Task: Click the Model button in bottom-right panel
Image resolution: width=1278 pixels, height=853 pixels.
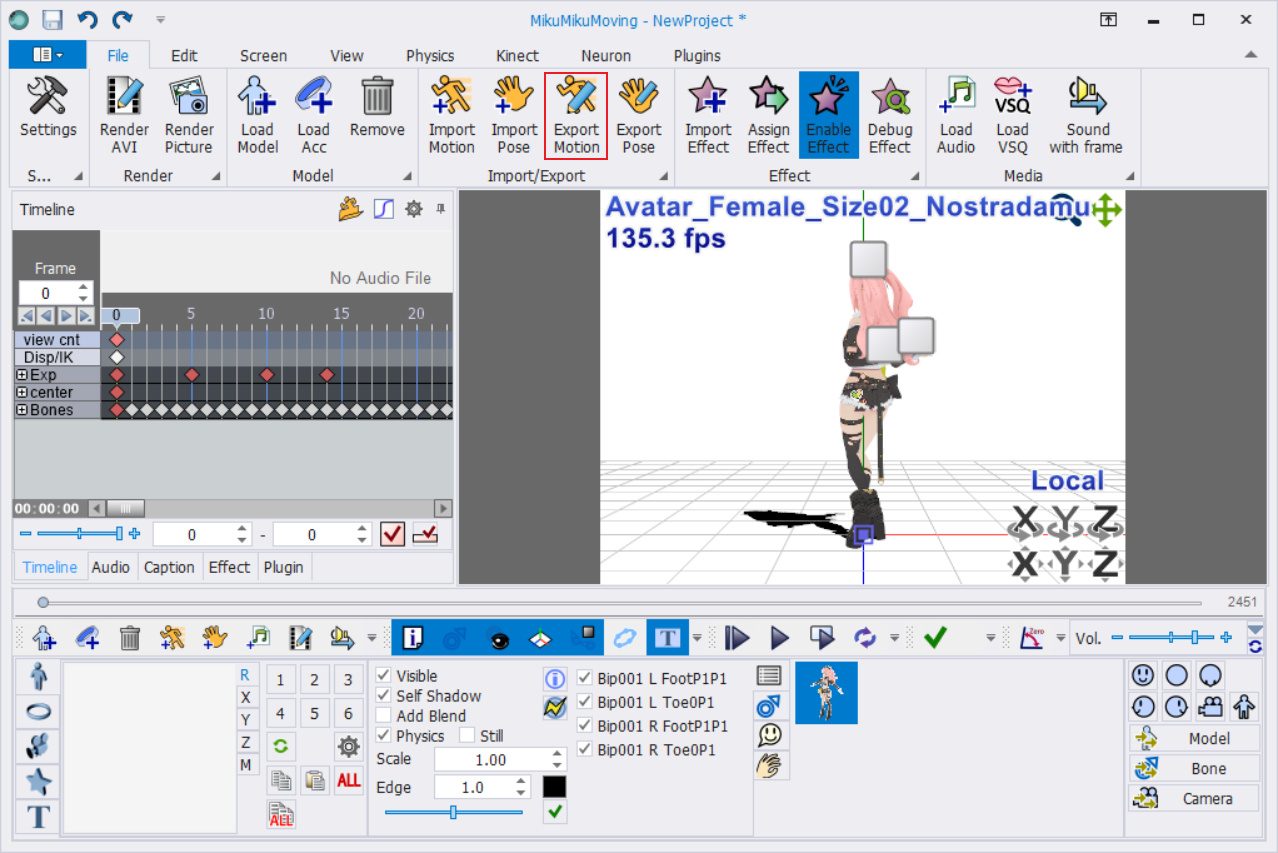Action: point(1194,739)
